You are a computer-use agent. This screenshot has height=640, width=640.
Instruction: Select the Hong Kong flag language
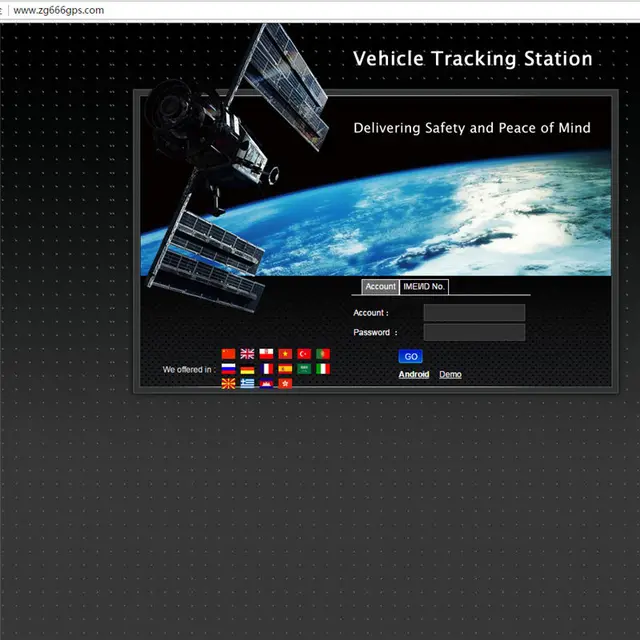[285, 384]
